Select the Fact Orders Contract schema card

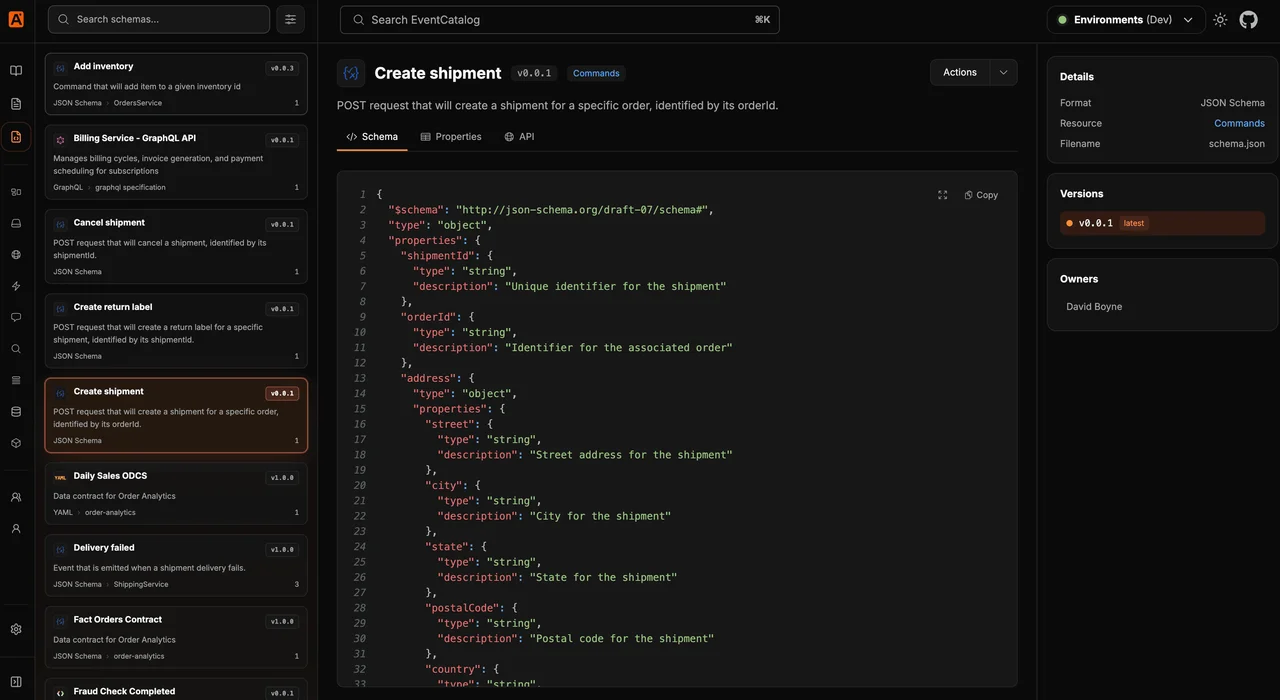[x=176, y=638]
